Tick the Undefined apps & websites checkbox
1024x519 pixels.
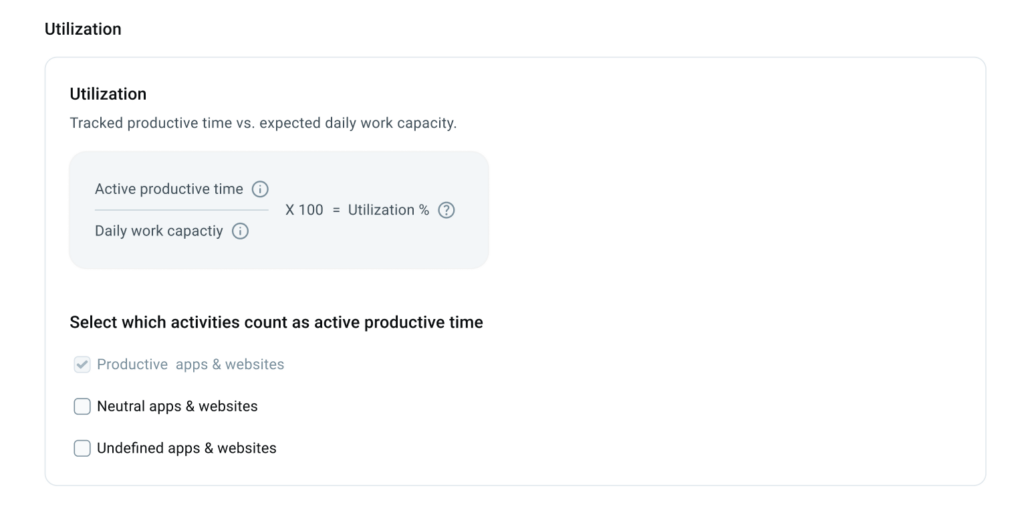coord(82,448)
